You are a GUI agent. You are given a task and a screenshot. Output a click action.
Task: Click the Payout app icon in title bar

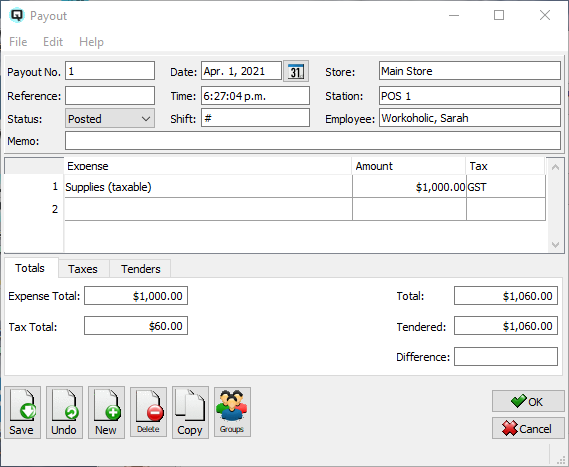pos(17,15)
